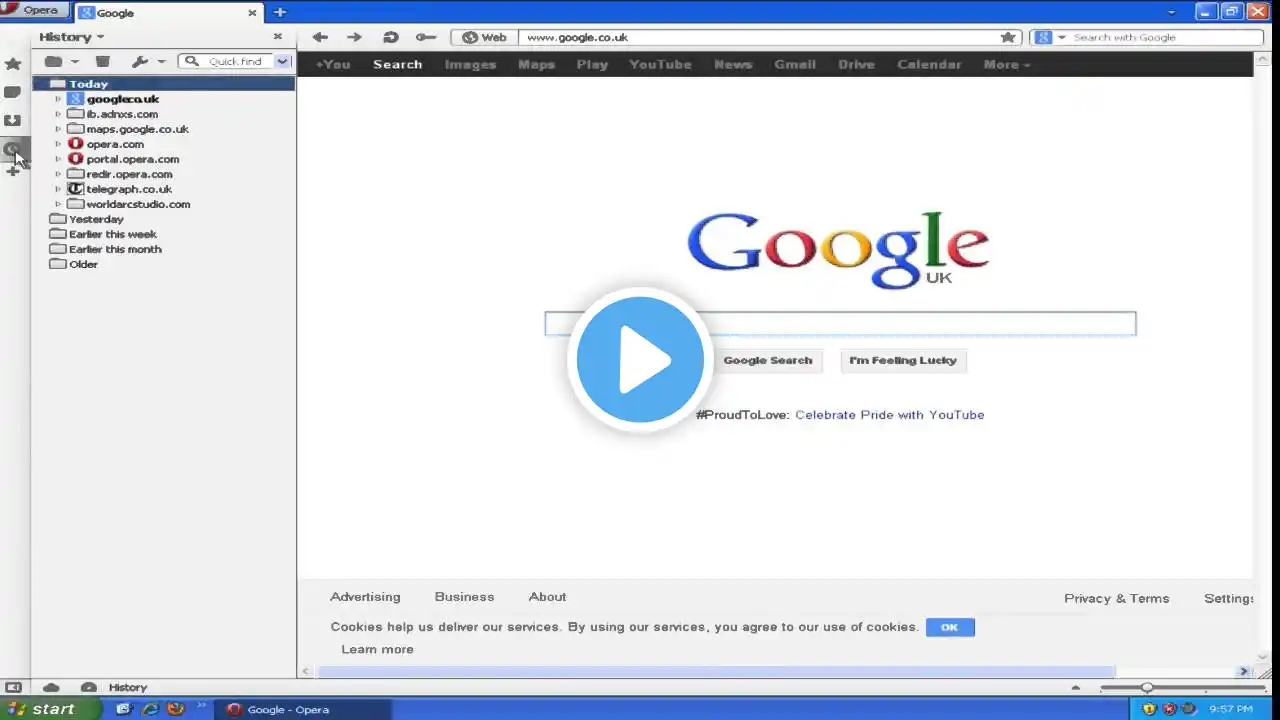1280x720 pixels.
Task: Open Maps from Google's top bar
Action: (x=536, y=64)
